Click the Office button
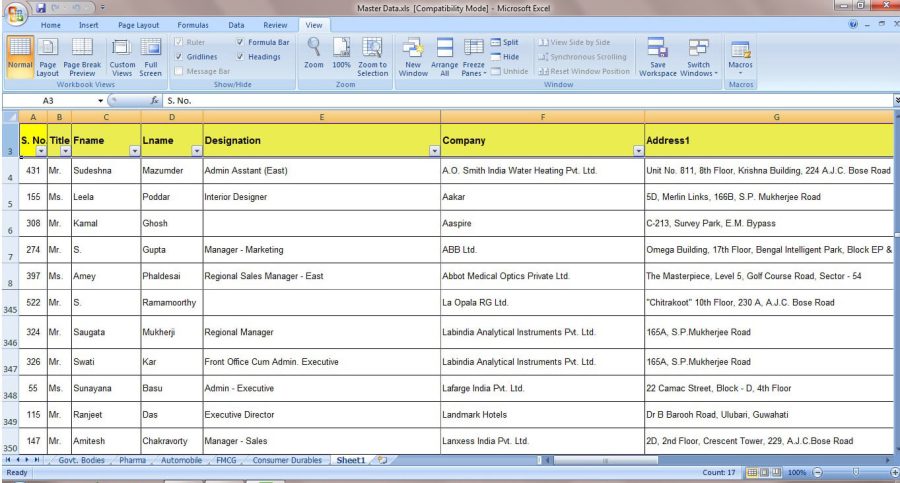The image size is (900, 483). [15, 13]
